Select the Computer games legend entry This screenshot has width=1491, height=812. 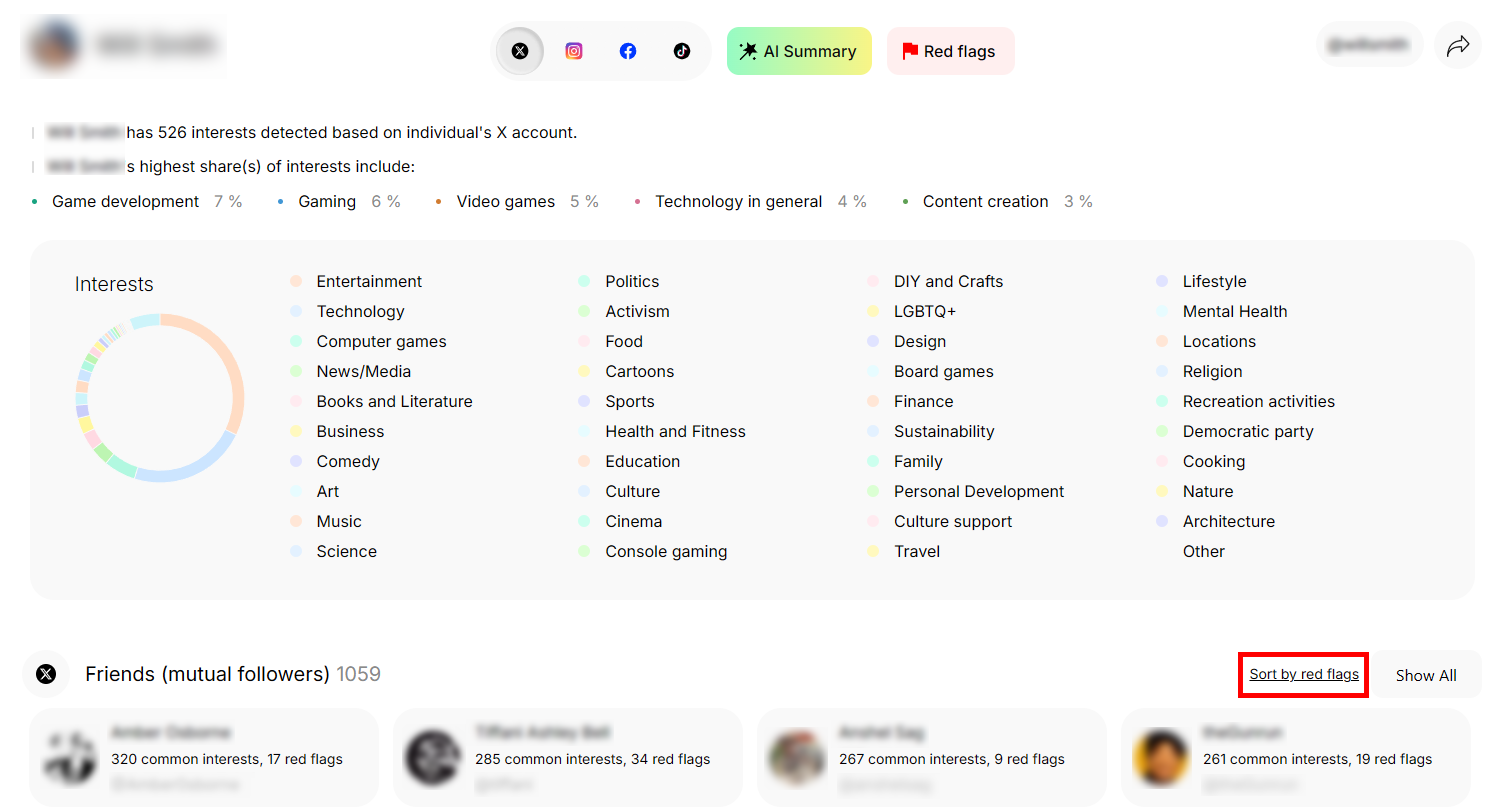click(x=381, y=341)
